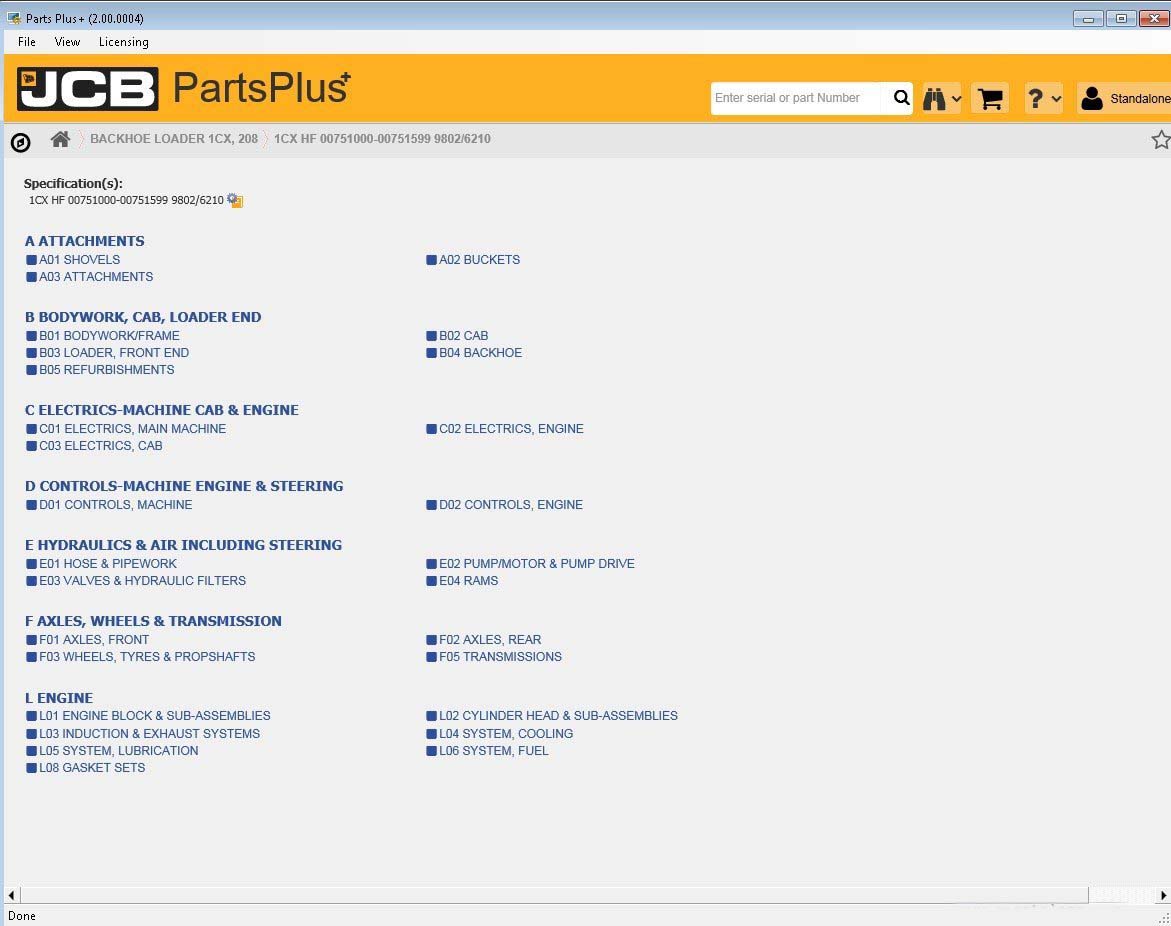Select F05 TRANSMISSIONS link
The image size is (1171, 926).
[500, 658]
